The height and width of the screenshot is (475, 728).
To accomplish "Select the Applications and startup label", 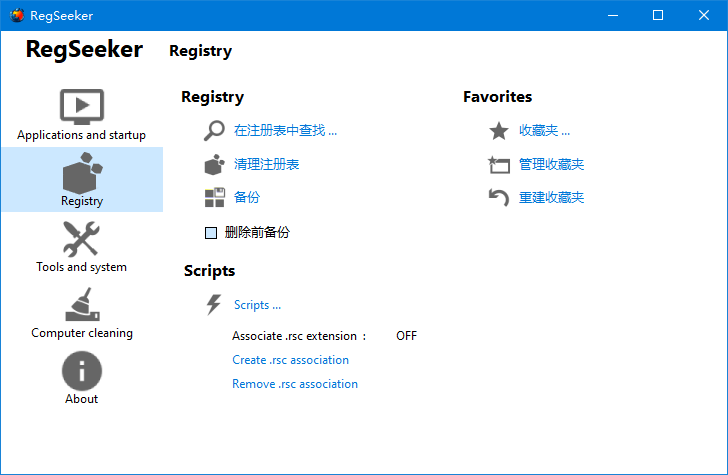I will click(82, 135).
